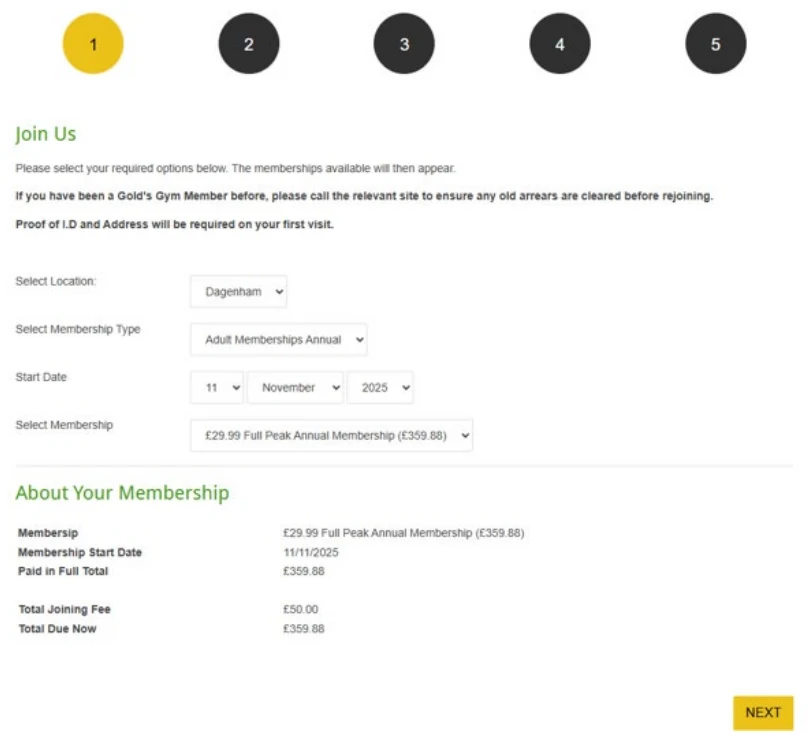Open the Select Location dropdown showing Dagenham

[x=238, y=292]
